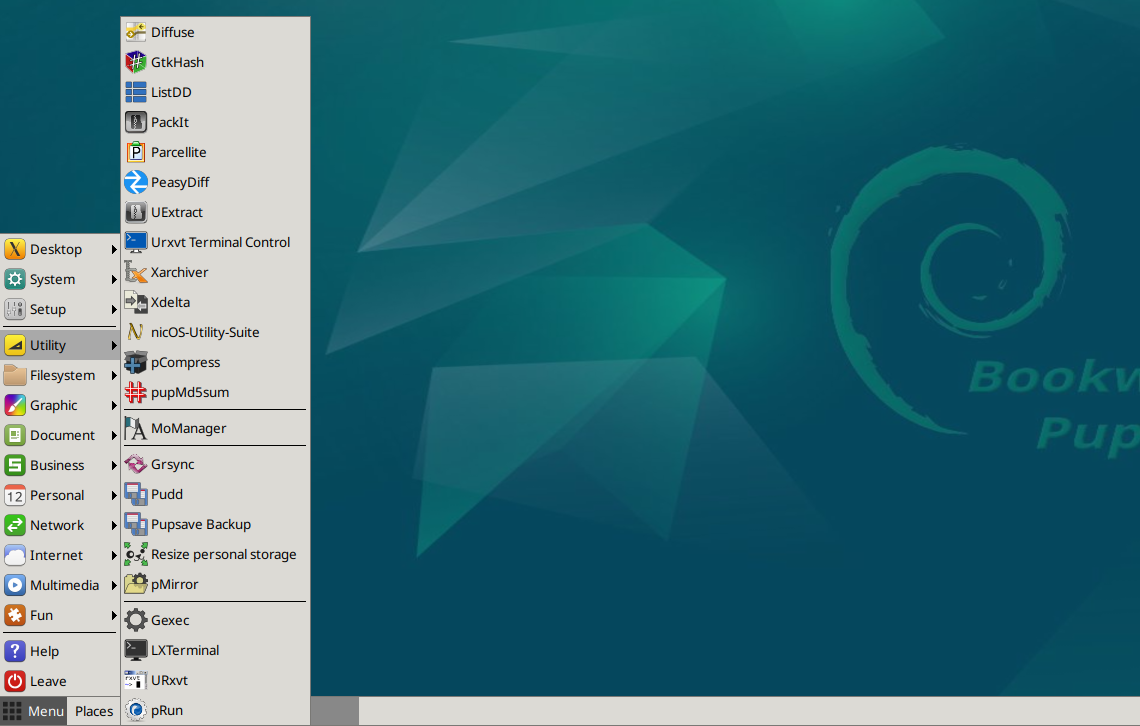Click the URxvt terminal icon

coord(136,680)
